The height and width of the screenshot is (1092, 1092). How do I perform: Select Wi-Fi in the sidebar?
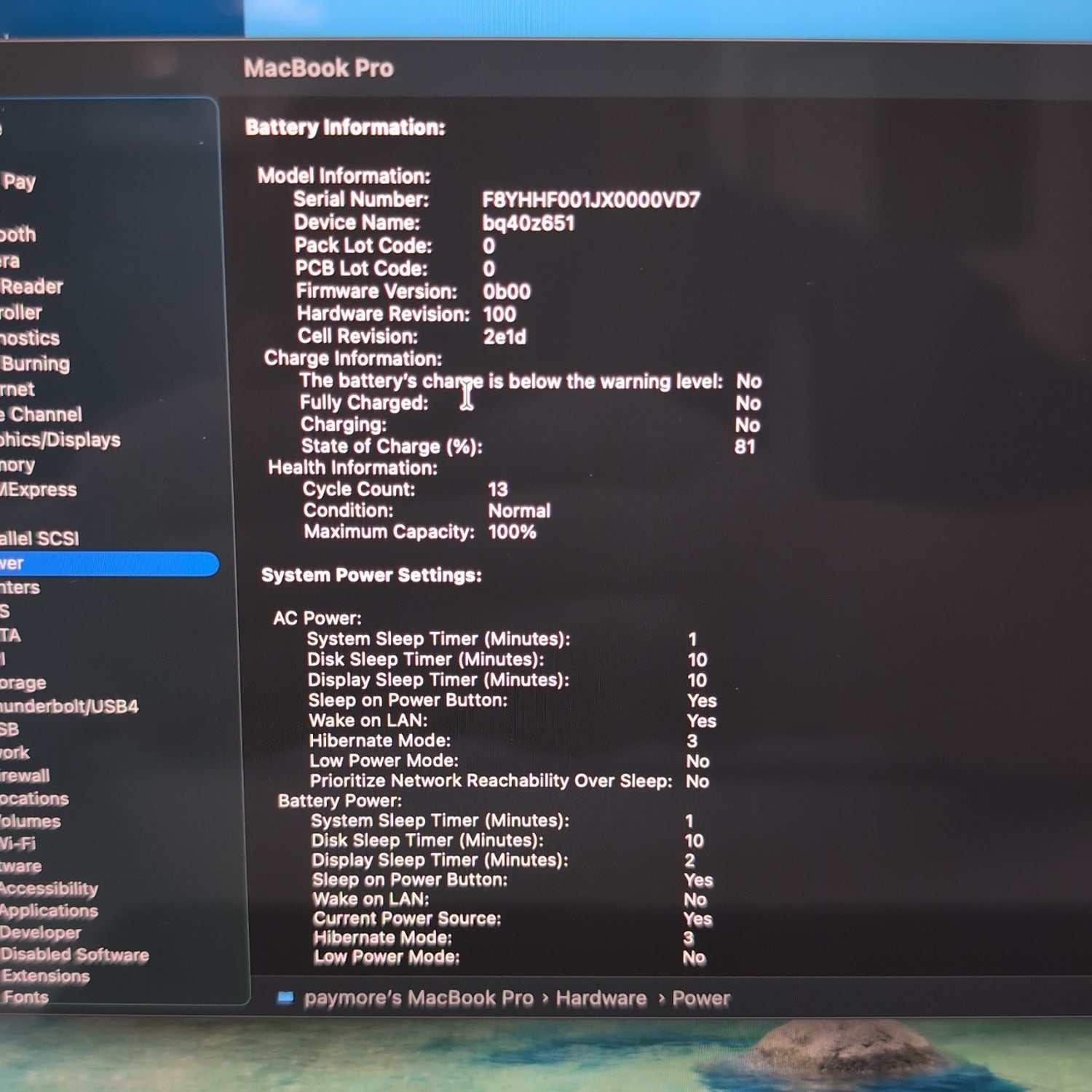pyautogui.click(x=17, y=844)
